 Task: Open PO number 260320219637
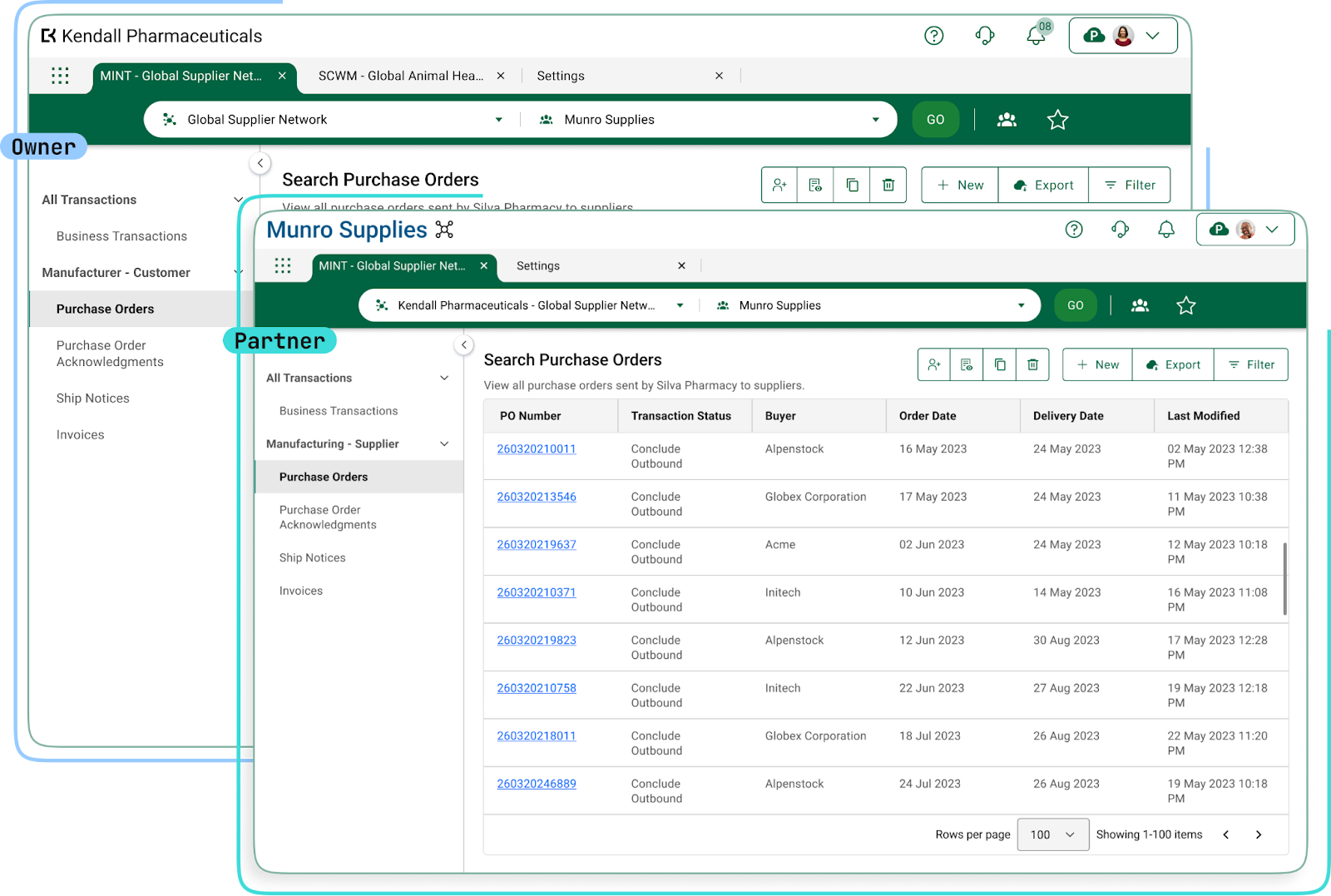pyautogui.click(x=537, y=545)
